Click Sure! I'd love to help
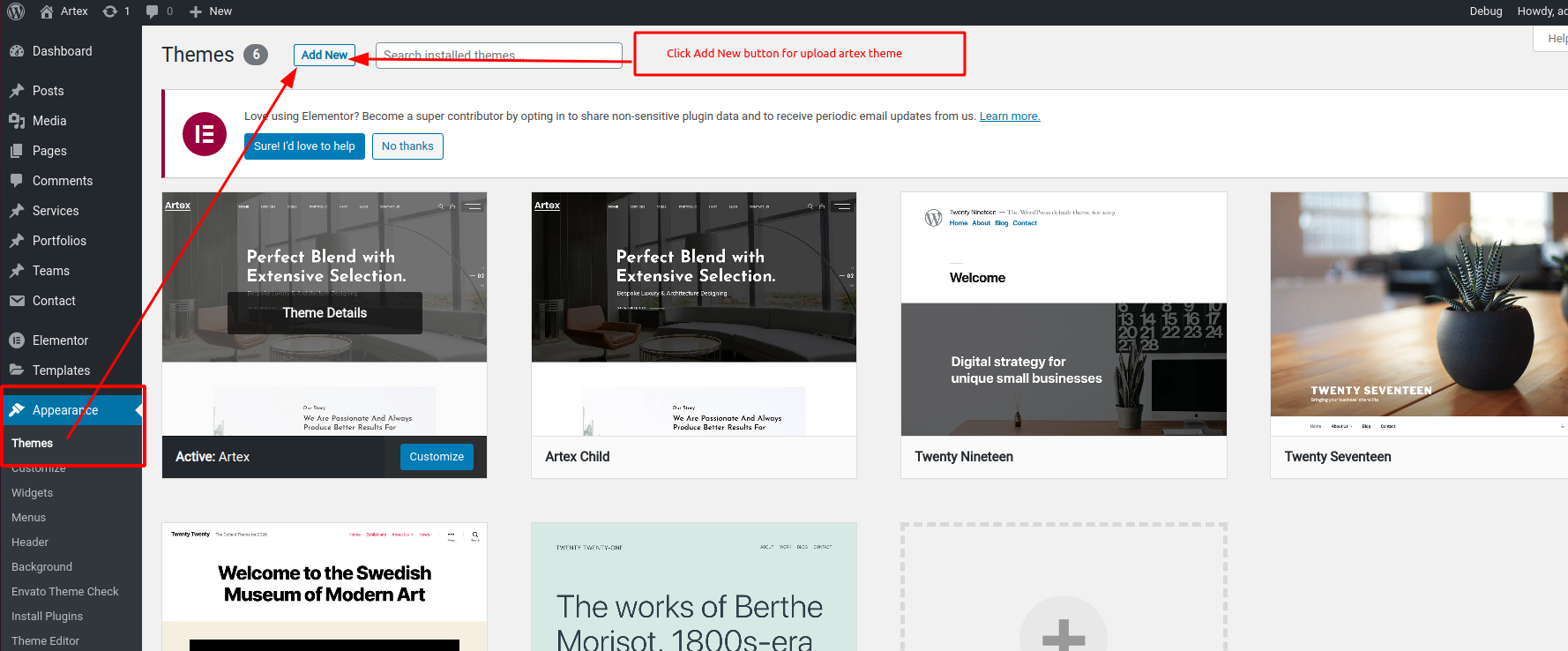Image resolution: width=1568 pixels, height=651 pixels. [304, 146]
